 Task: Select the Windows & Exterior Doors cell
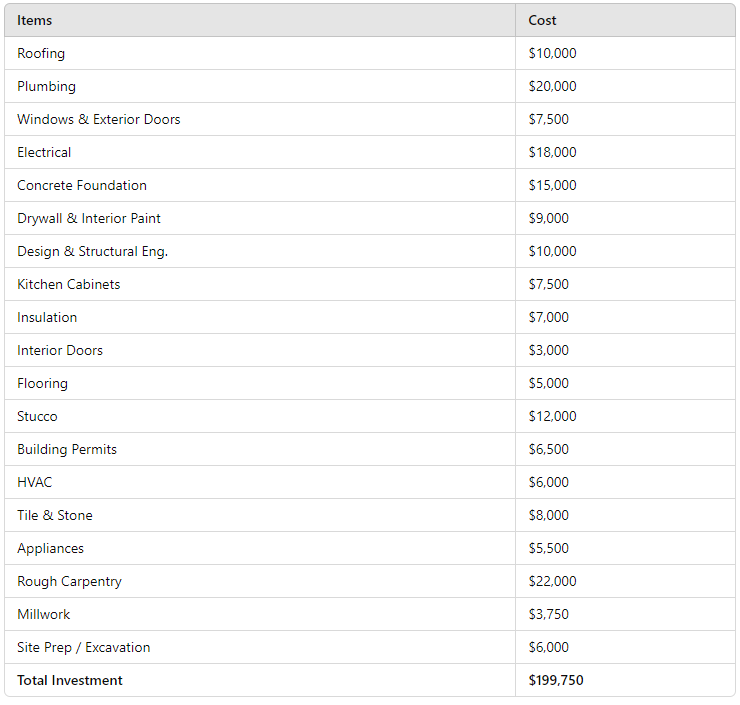tap(99, 119)
